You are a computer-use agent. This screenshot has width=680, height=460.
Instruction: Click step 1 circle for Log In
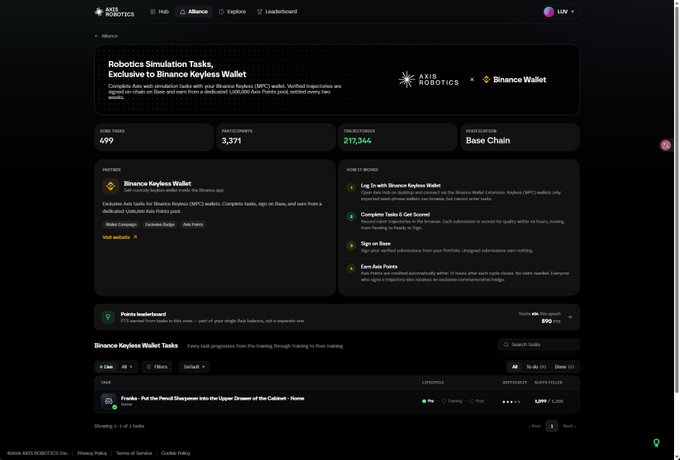tap(351, 188)
